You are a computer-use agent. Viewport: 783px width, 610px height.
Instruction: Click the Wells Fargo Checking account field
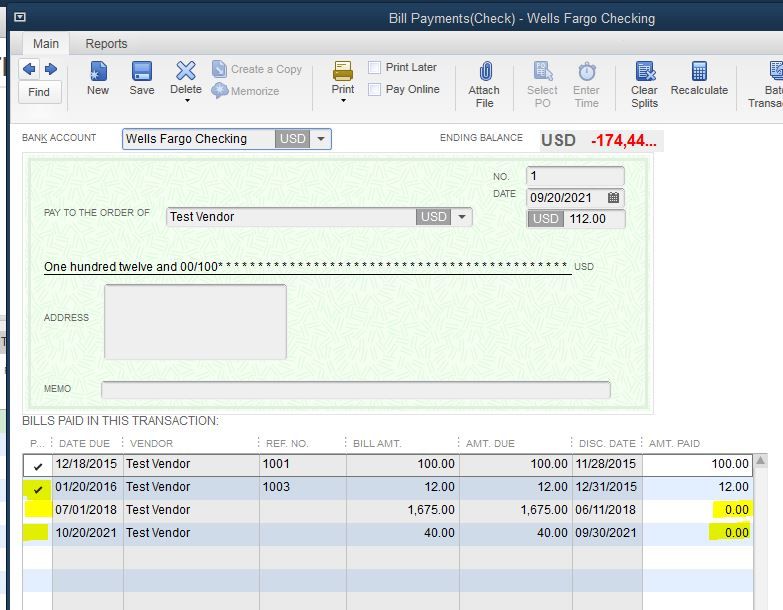[x=199, y=139]
